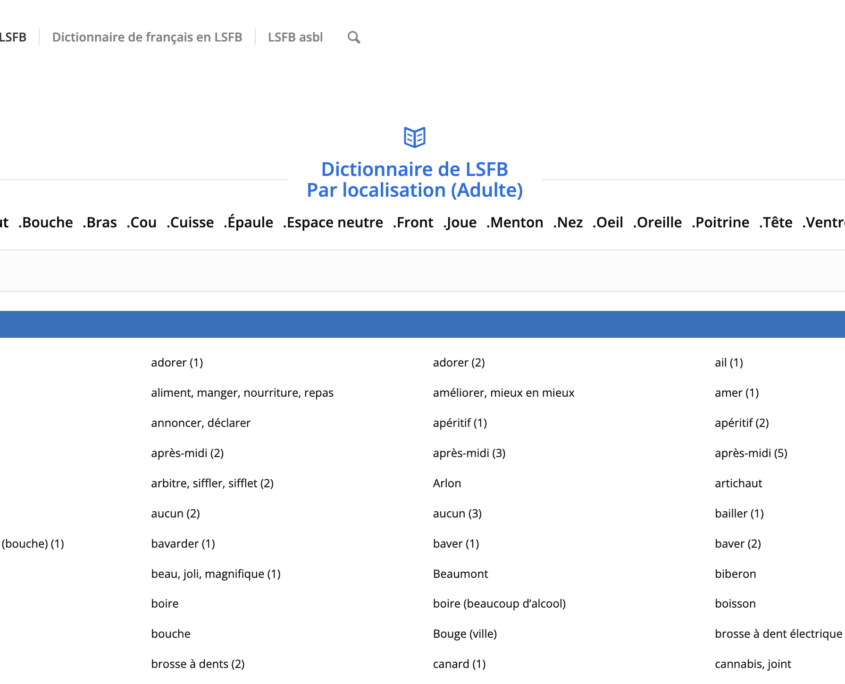Screen dimensions: 845x684
Task: Open the LSFB asbl menu item
Action: [295, 37]
